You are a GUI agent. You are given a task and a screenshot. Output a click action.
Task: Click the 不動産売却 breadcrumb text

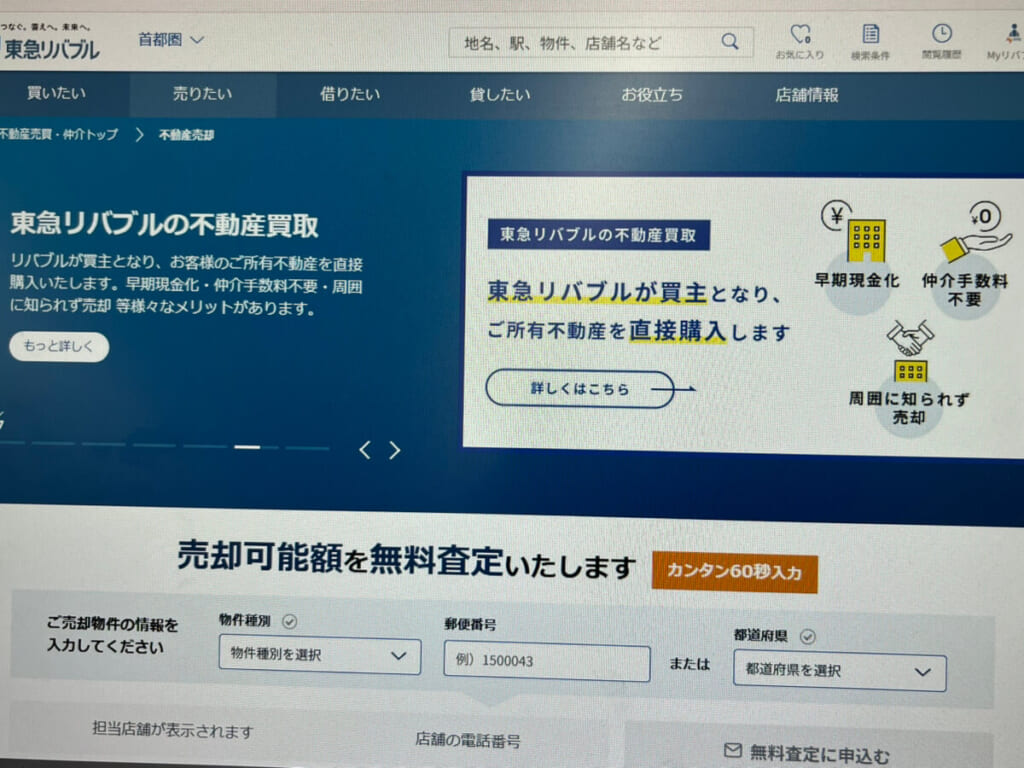(186, 135)
